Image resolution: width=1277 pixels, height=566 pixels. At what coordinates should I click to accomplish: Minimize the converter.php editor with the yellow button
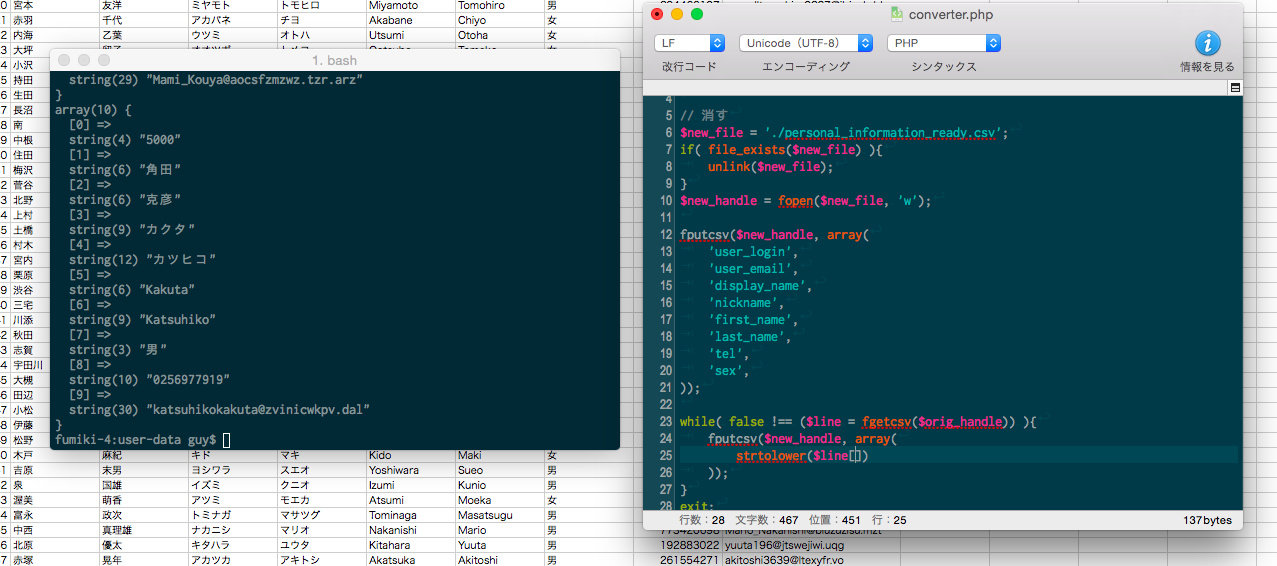[x=677, y=15]
